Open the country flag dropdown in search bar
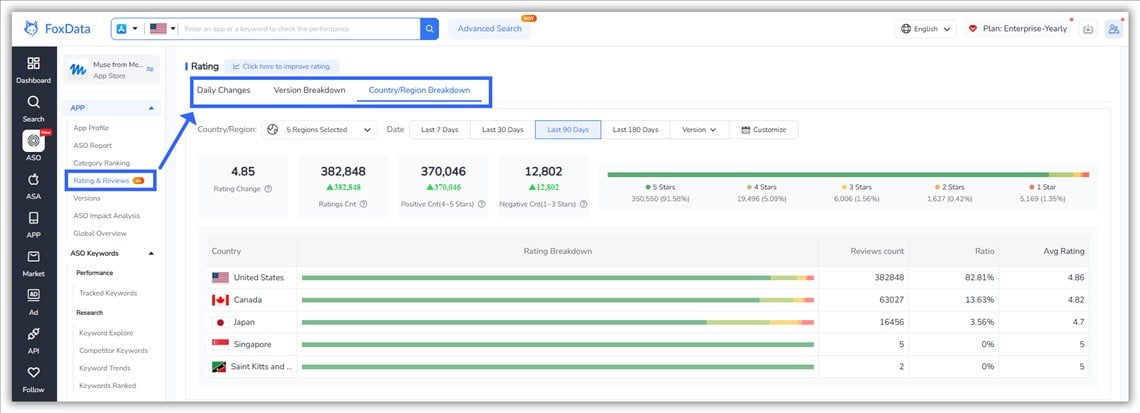 (x=163, y=29)
